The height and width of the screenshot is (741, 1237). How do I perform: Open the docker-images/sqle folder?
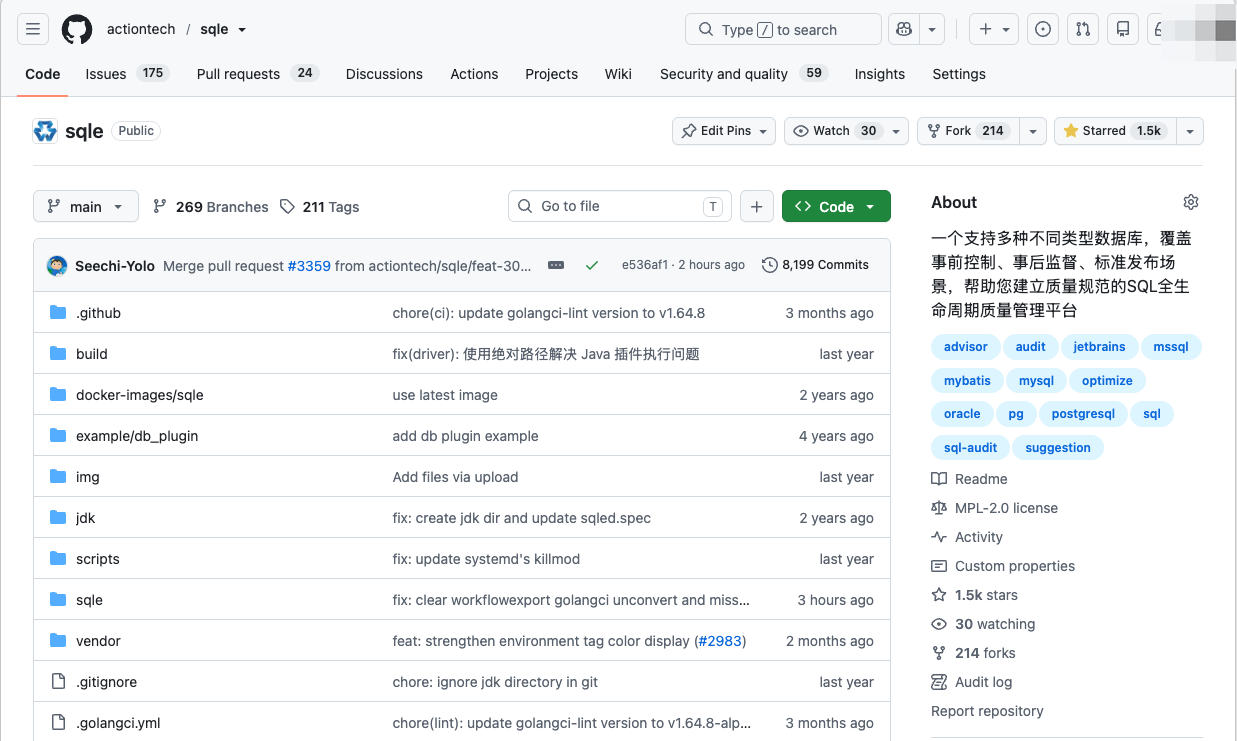coord(140,395)
